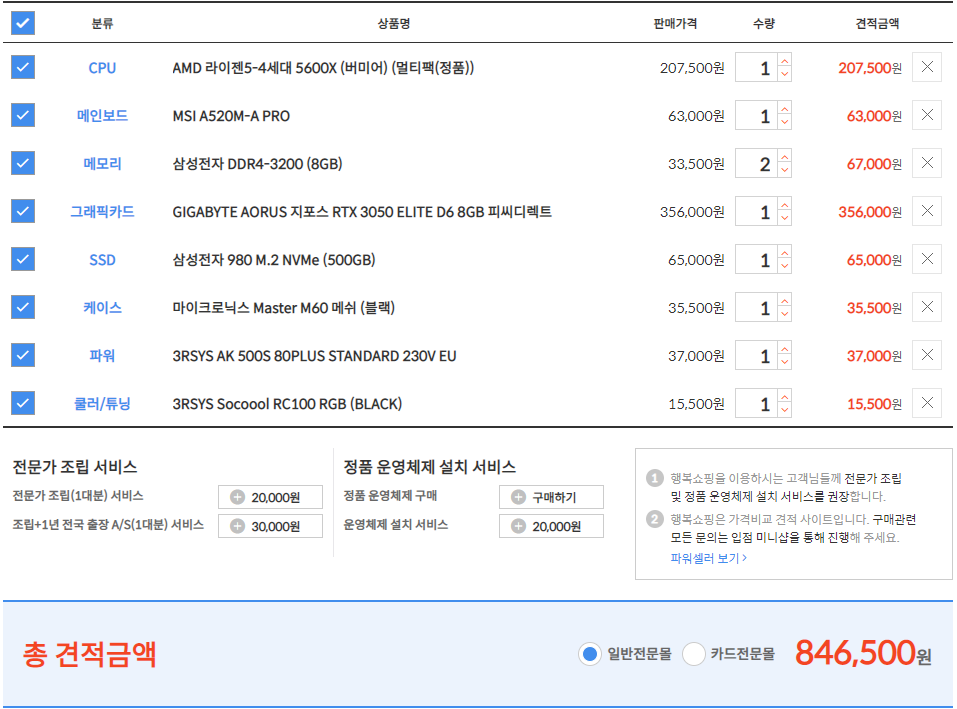Click the CPU quantity input field
Image resolution: width=957 pixels, height=709 pixels.
pos(756,67)
